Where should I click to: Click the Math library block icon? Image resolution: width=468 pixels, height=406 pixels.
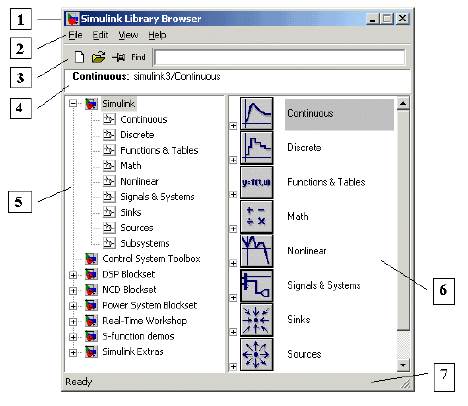coord(256,217)
